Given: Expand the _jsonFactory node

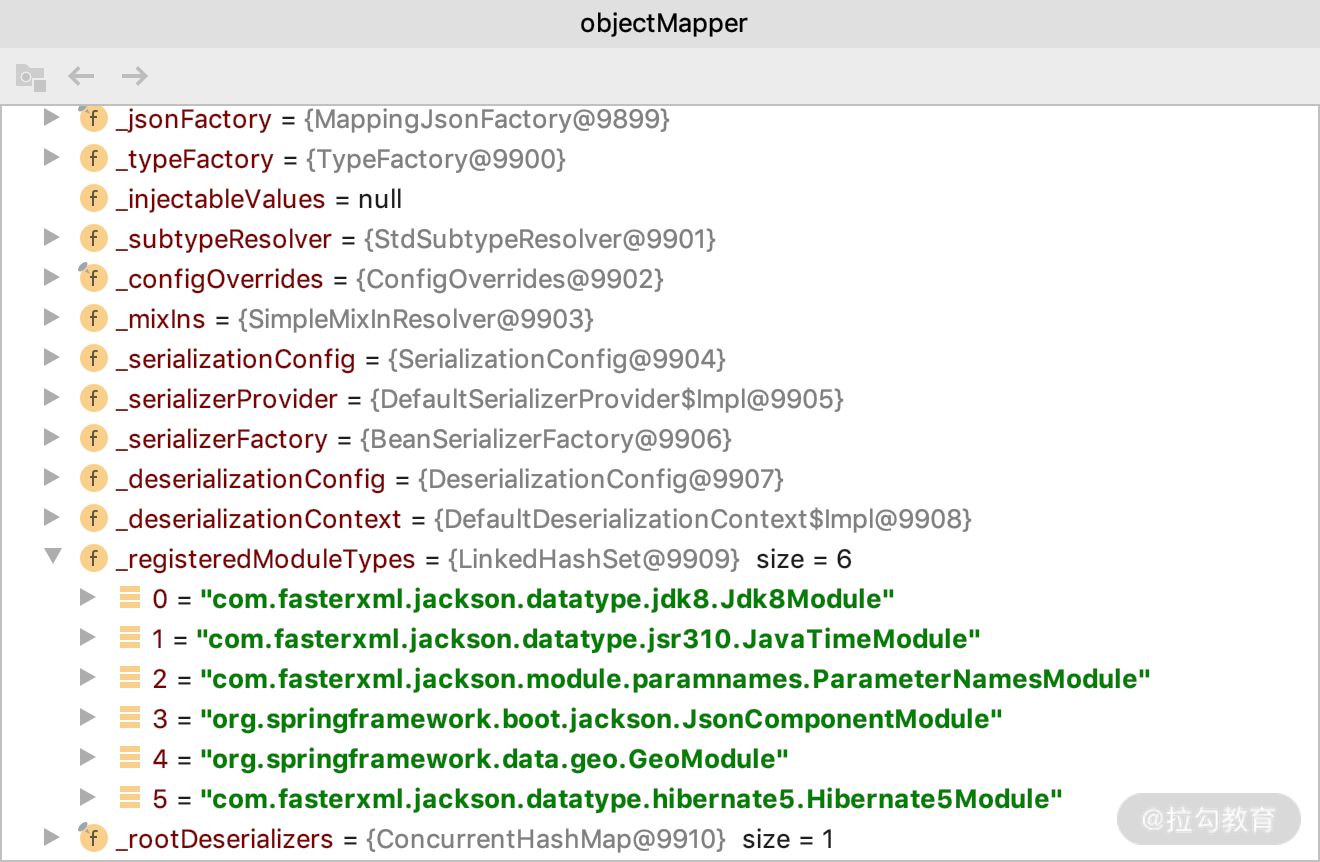Looking at the screenshot, I should (52, 118).
